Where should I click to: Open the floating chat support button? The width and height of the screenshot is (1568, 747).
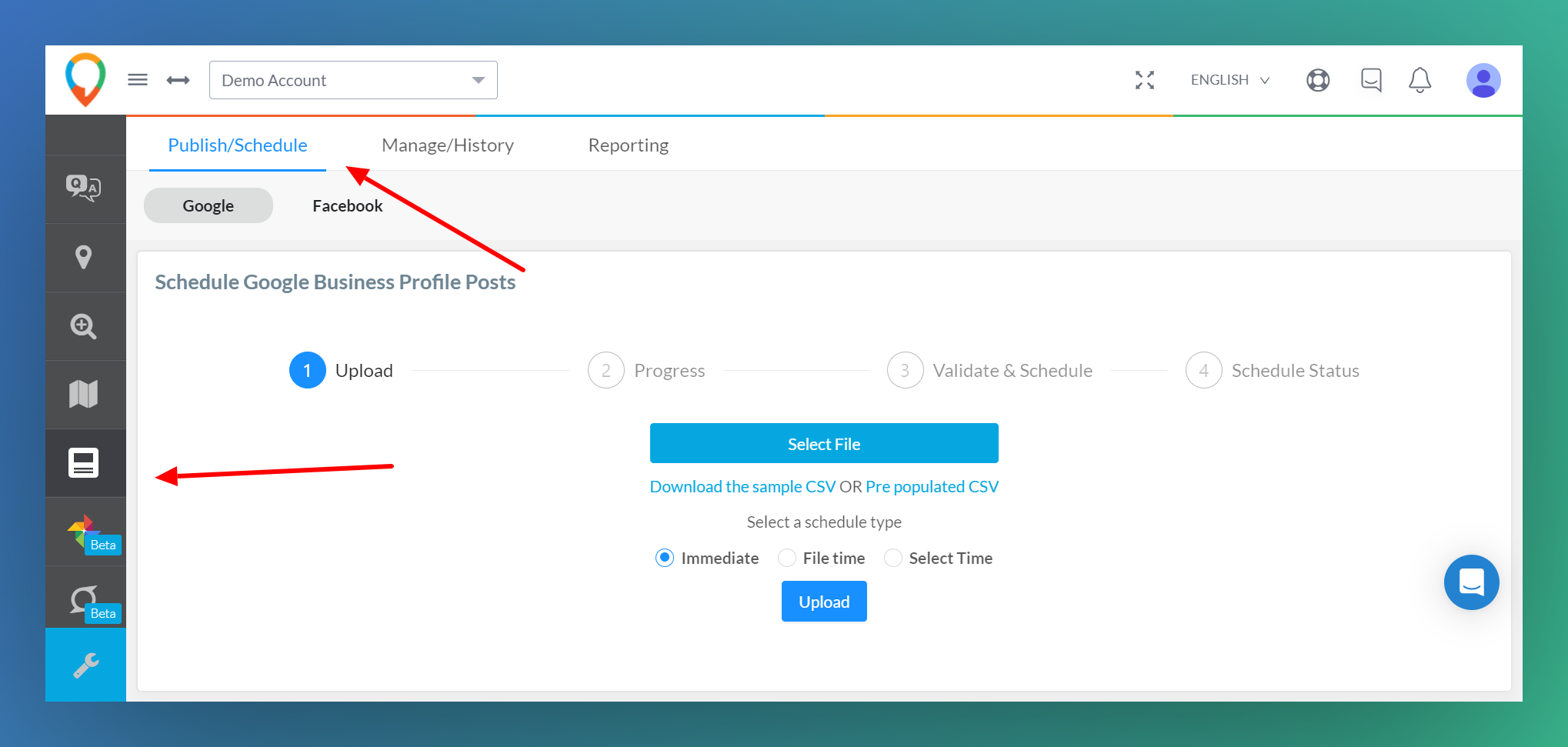coord(1471,582)
